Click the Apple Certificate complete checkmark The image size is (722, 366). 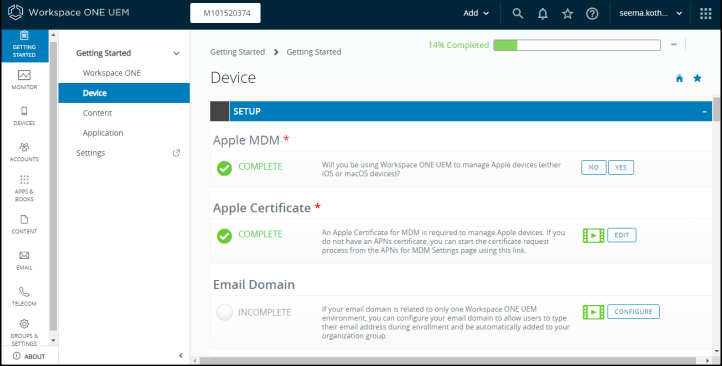click(224, 236)
